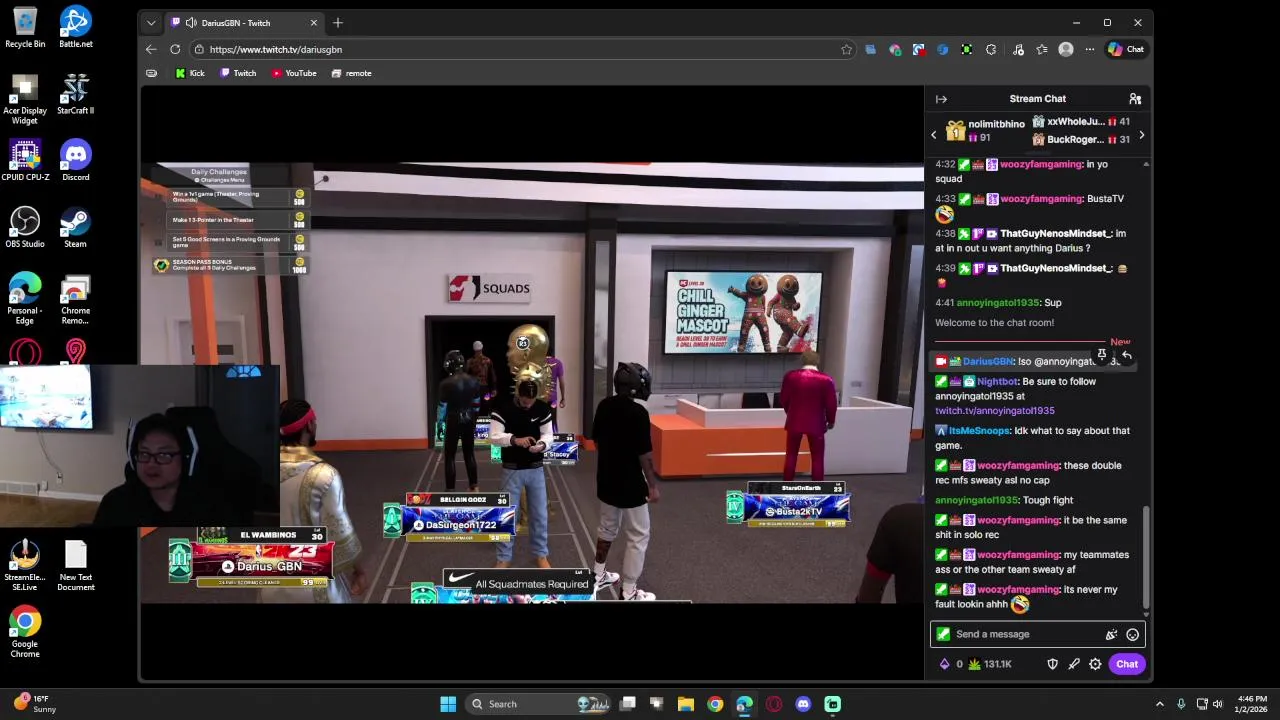Image resolution: width=1280 pixels, height=720 pixels.
Task: Show previous gift leaderboard entry
Action: tap(934, 135)
